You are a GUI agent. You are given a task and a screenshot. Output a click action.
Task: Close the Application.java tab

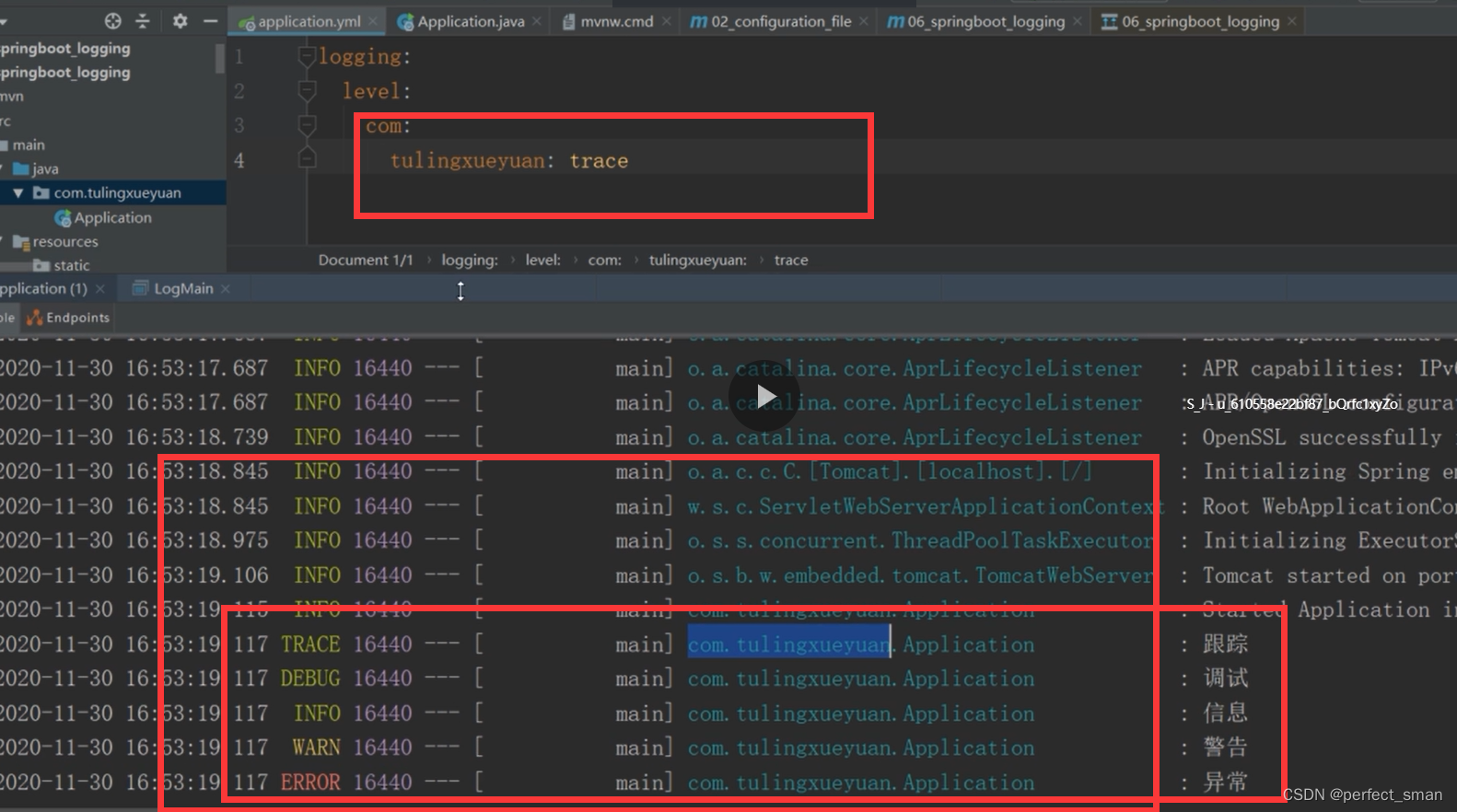coord(537,21)
